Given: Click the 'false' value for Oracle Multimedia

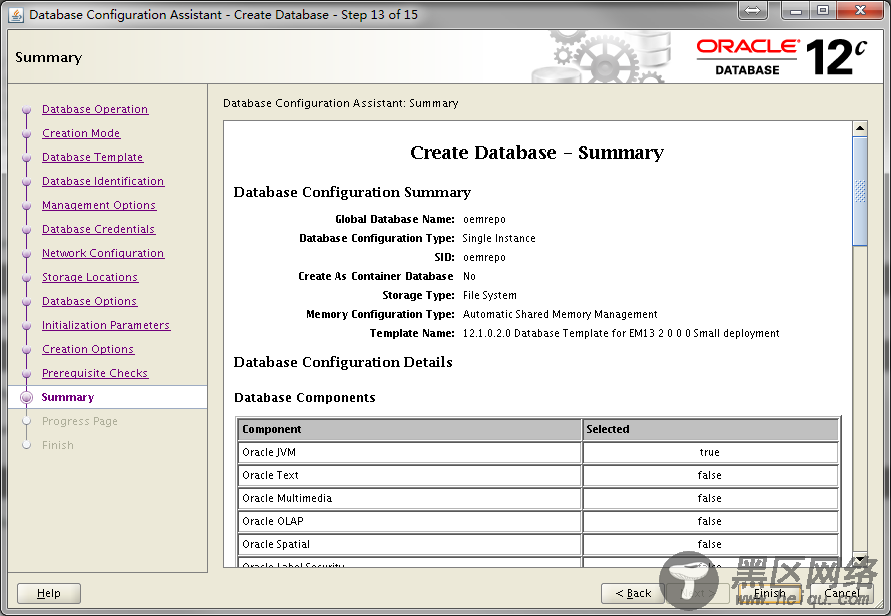Looking at the screenshot, I should point(710,498).
